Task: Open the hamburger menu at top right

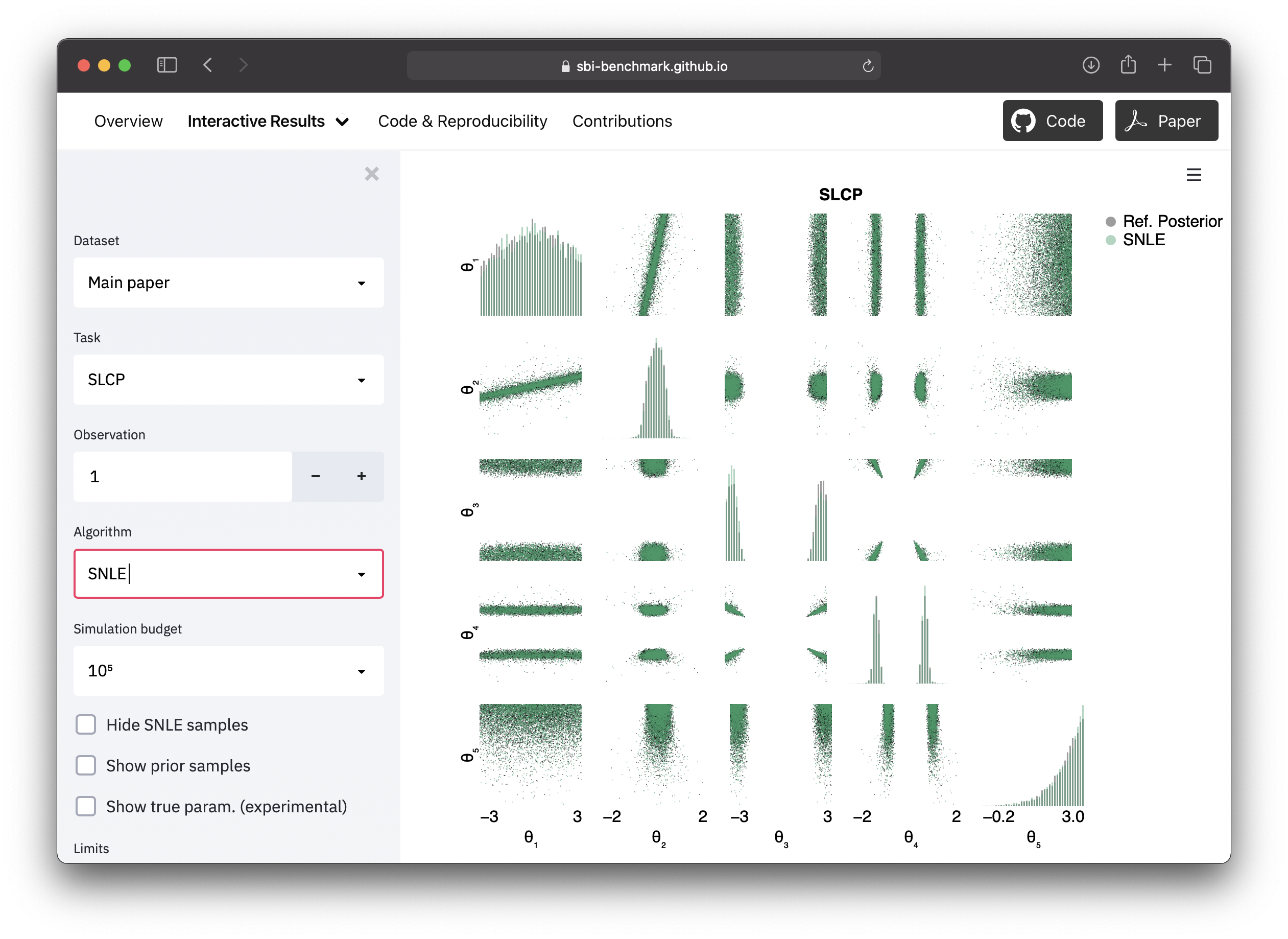Action: (x=1194, y=175)
